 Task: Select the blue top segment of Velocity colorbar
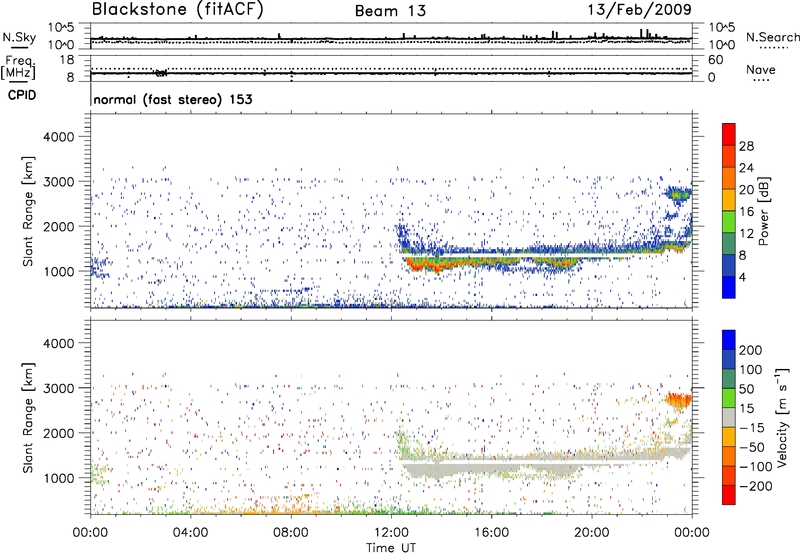[x=729, y=340]
